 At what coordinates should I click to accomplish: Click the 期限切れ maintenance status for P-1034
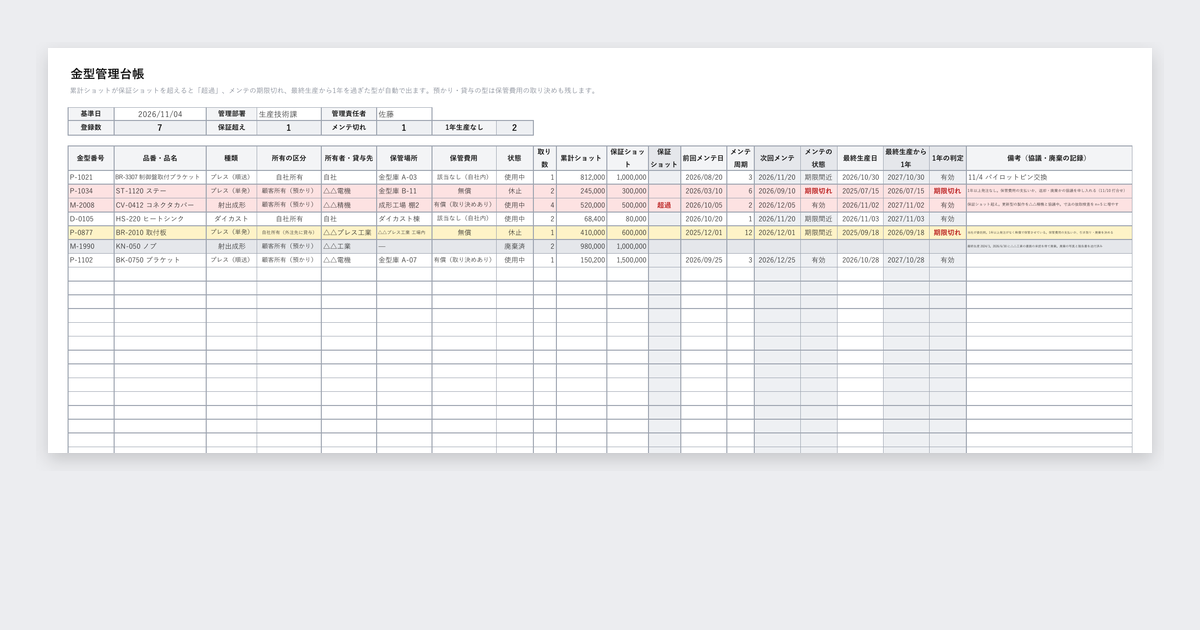pyautogui.click(x=818, y=191)
